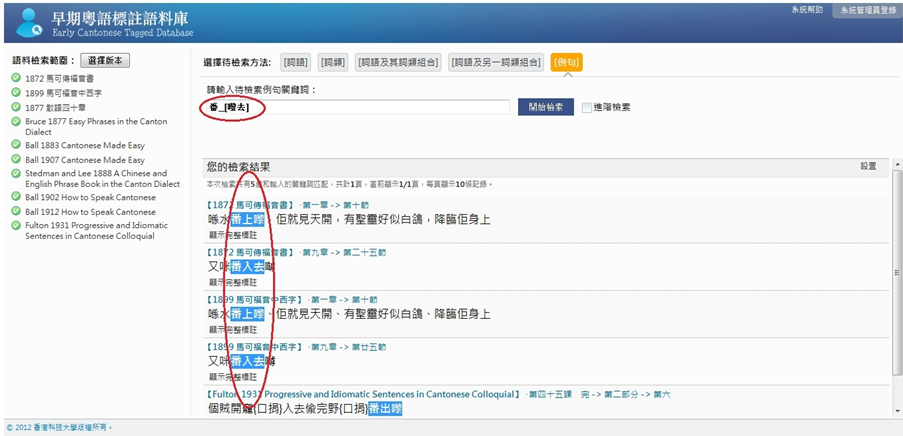Screen dimensions: 903x436
Task: Click check icon beside Ball 1883 Cantonese Made Easy
Action: point(16,145)
